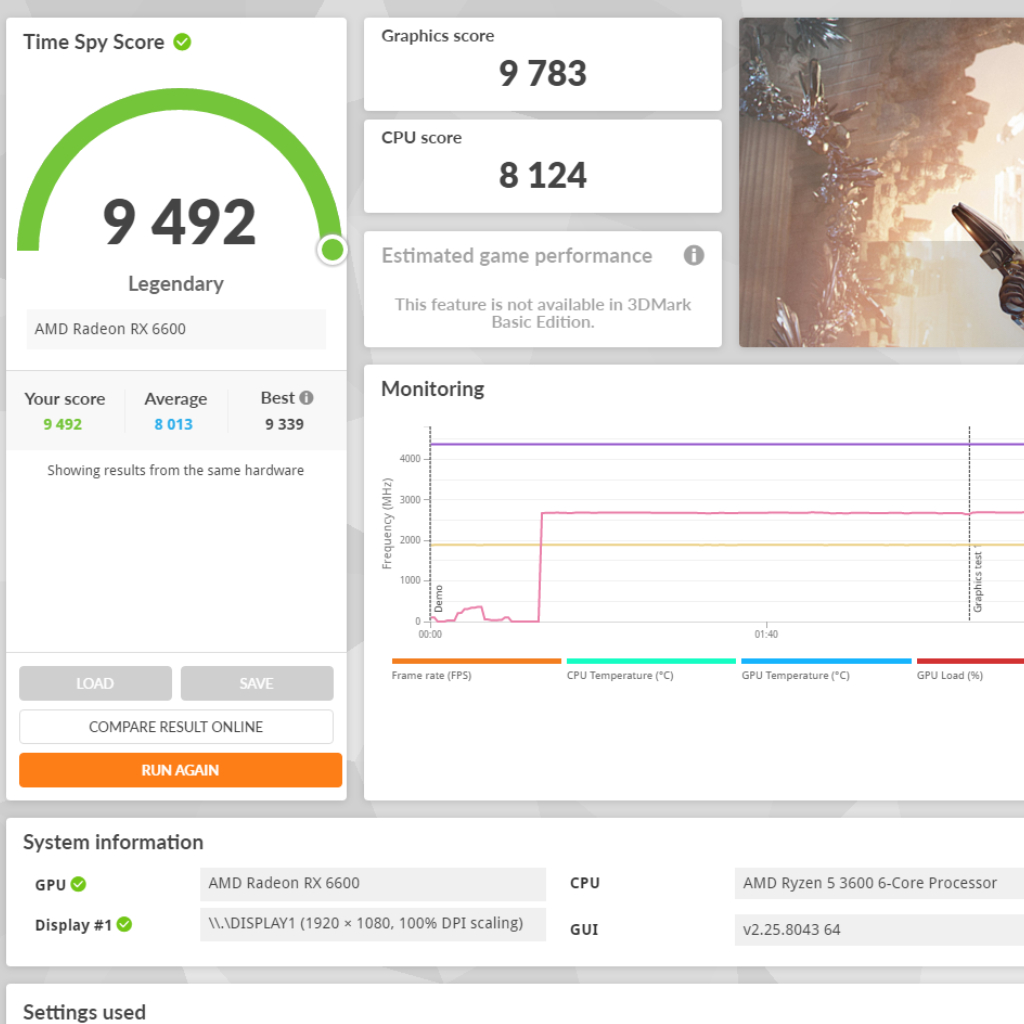This screenshot has height=1024, width=1024.
Task: Click the 00:00 time label on chart
Action: coord(430,634)
